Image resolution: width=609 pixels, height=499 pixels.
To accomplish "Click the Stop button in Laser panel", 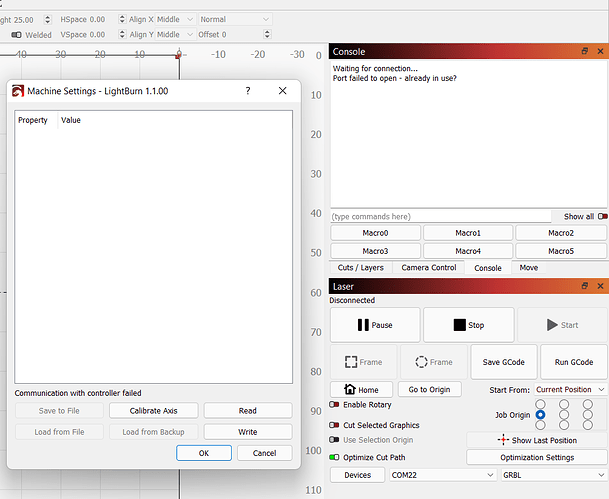I will [x=469, y=325].
